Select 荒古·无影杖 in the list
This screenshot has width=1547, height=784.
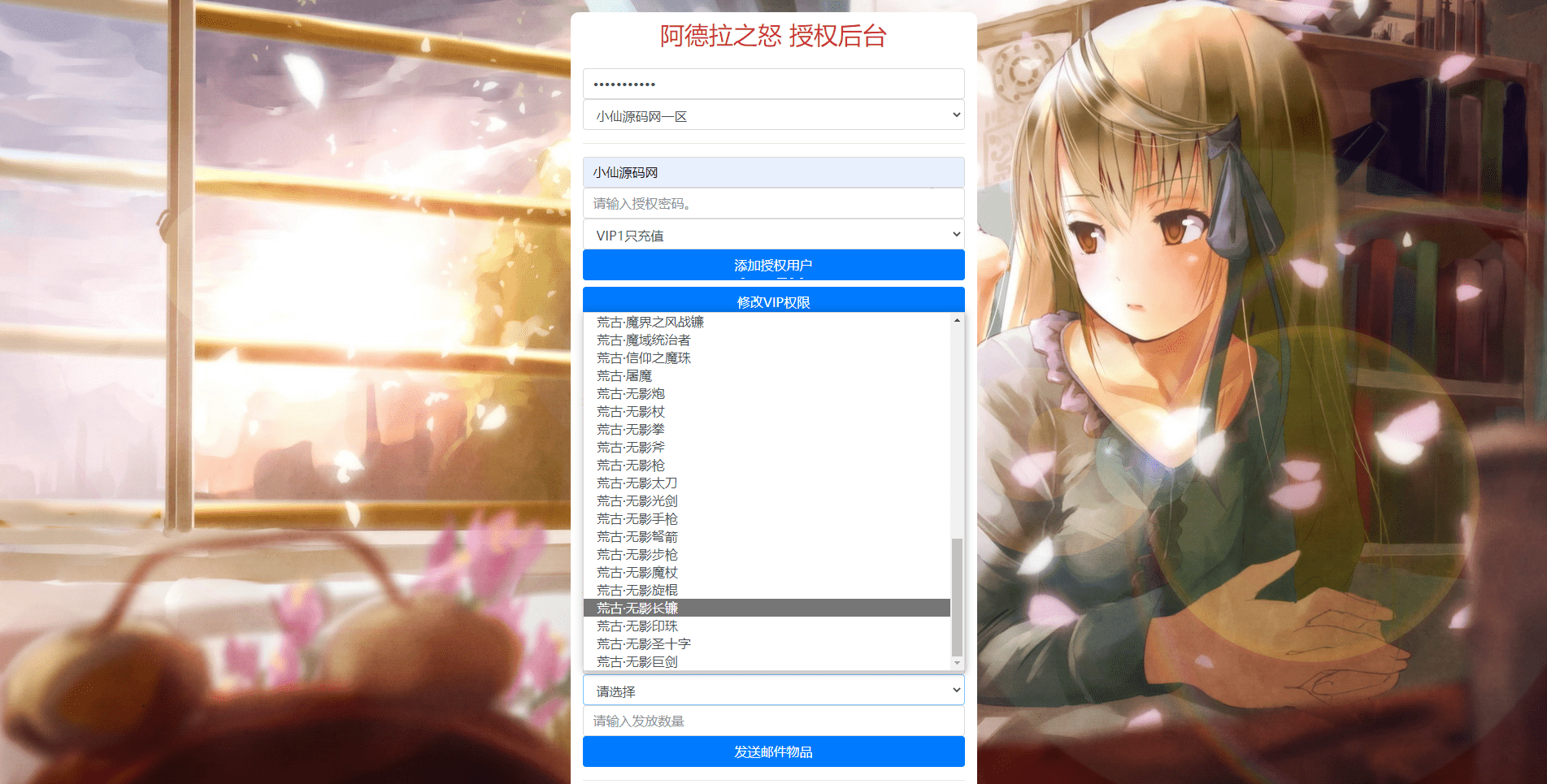click(767, 412)
